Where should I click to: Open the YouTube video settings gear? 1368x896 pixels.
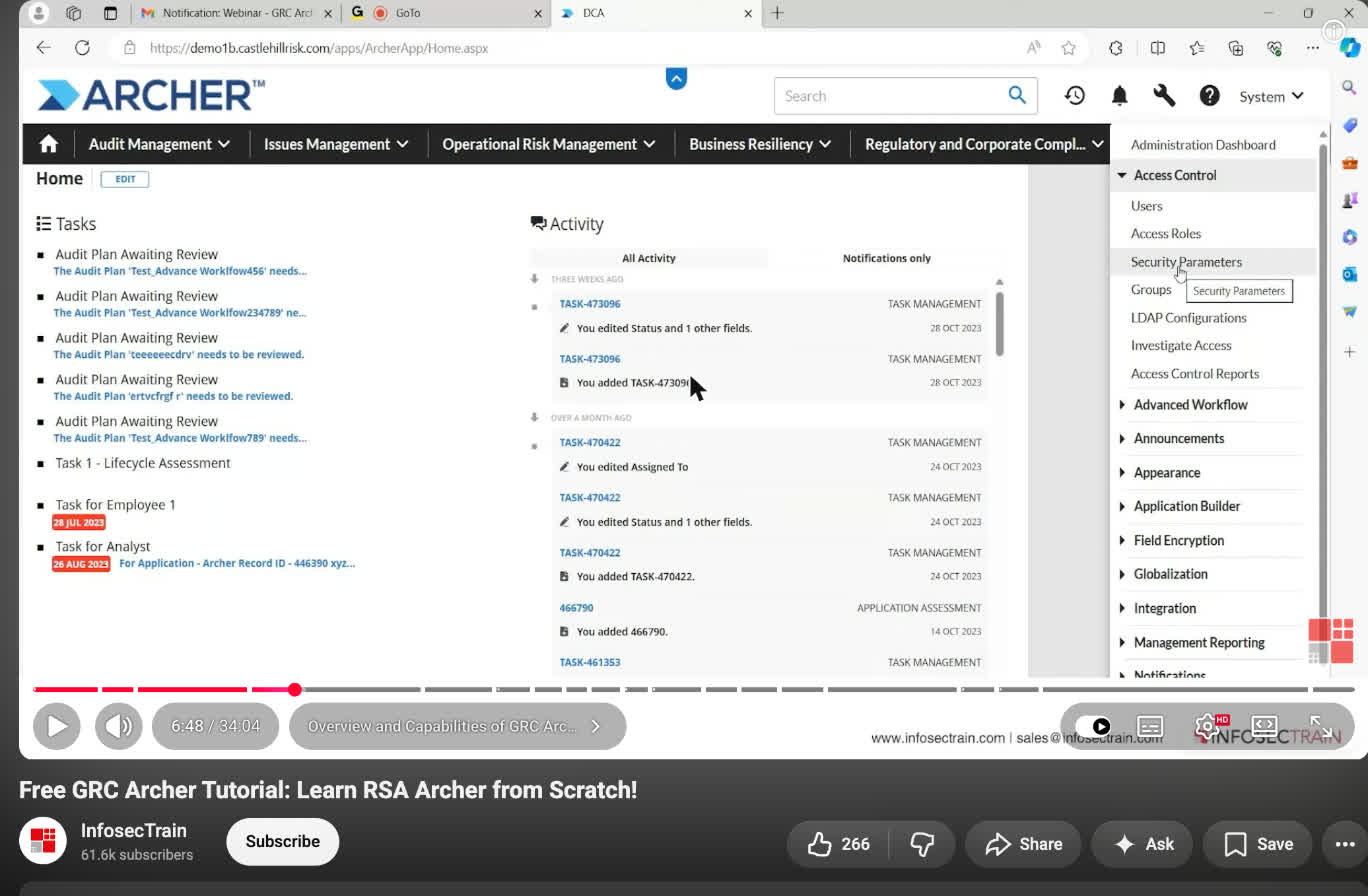coord(1207,726)
